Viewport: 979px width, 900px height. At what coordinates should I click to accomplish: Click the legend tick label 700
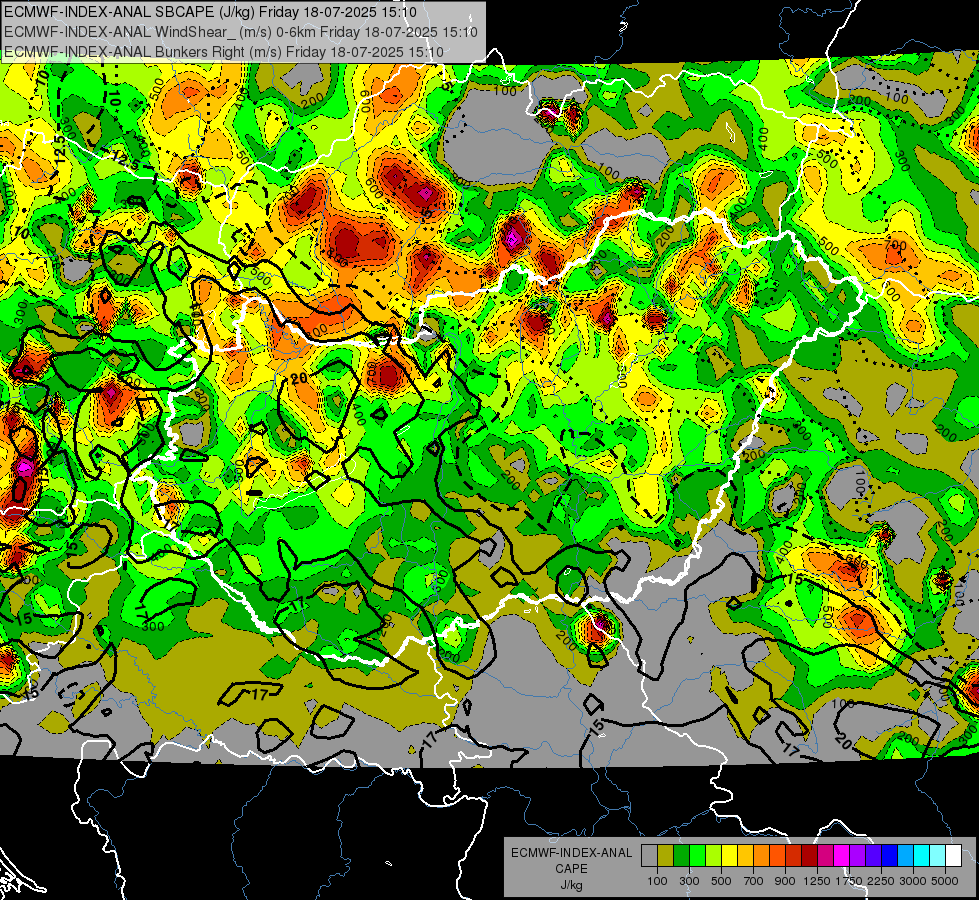[x=754, y=881]
